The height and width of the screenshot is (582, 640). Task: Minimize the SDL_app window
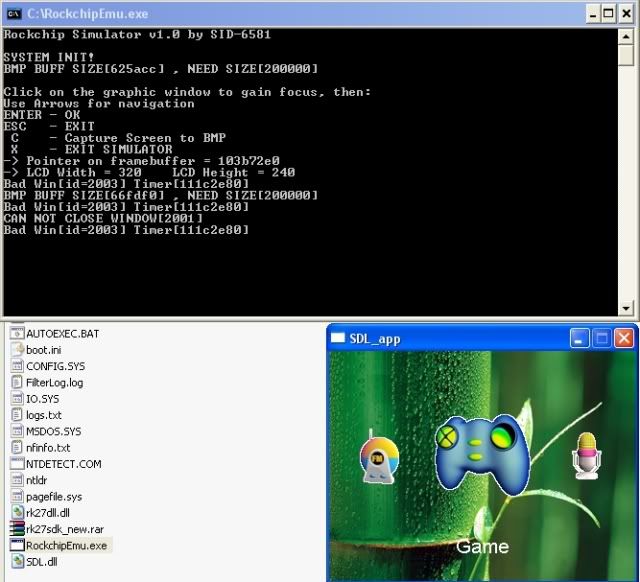[x=580, y=339]
